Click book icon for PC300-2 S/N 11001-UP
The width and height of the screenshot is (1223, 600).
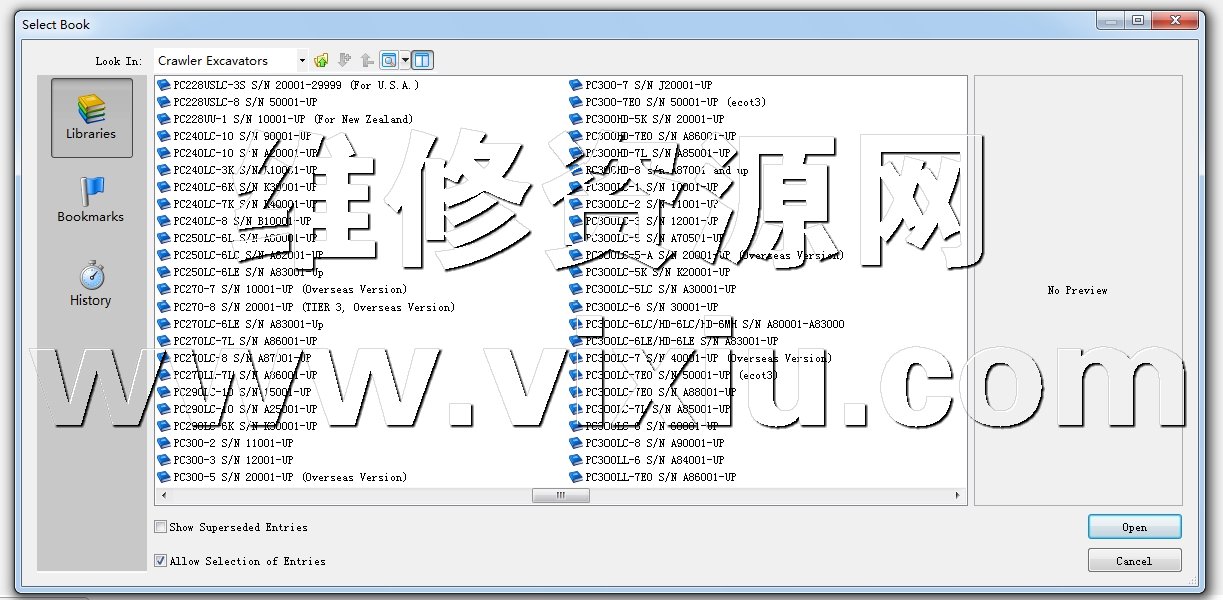(164, 443)
